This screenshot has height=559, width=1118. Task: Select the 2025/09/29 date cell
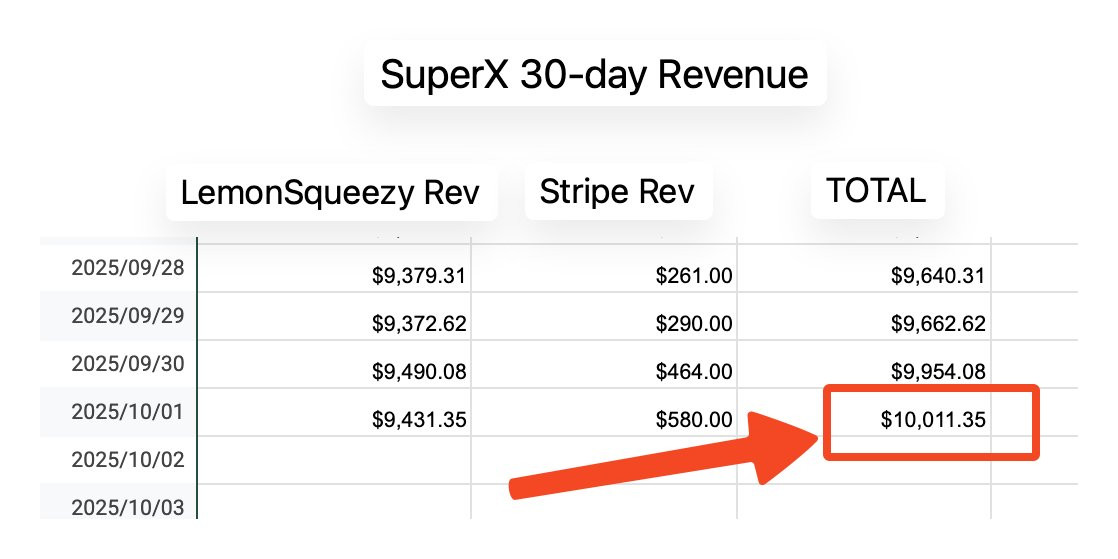128,315
